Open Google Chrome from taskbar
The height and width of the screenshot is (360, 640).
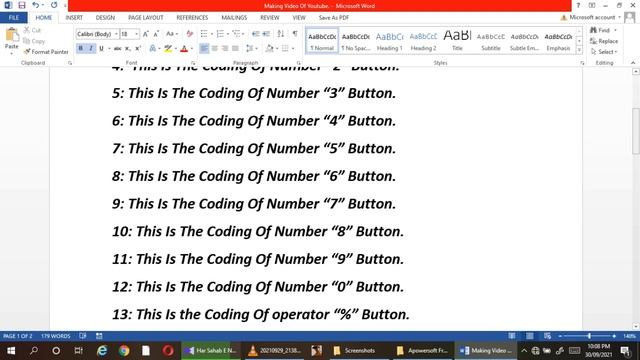click(x=124, y=351)
